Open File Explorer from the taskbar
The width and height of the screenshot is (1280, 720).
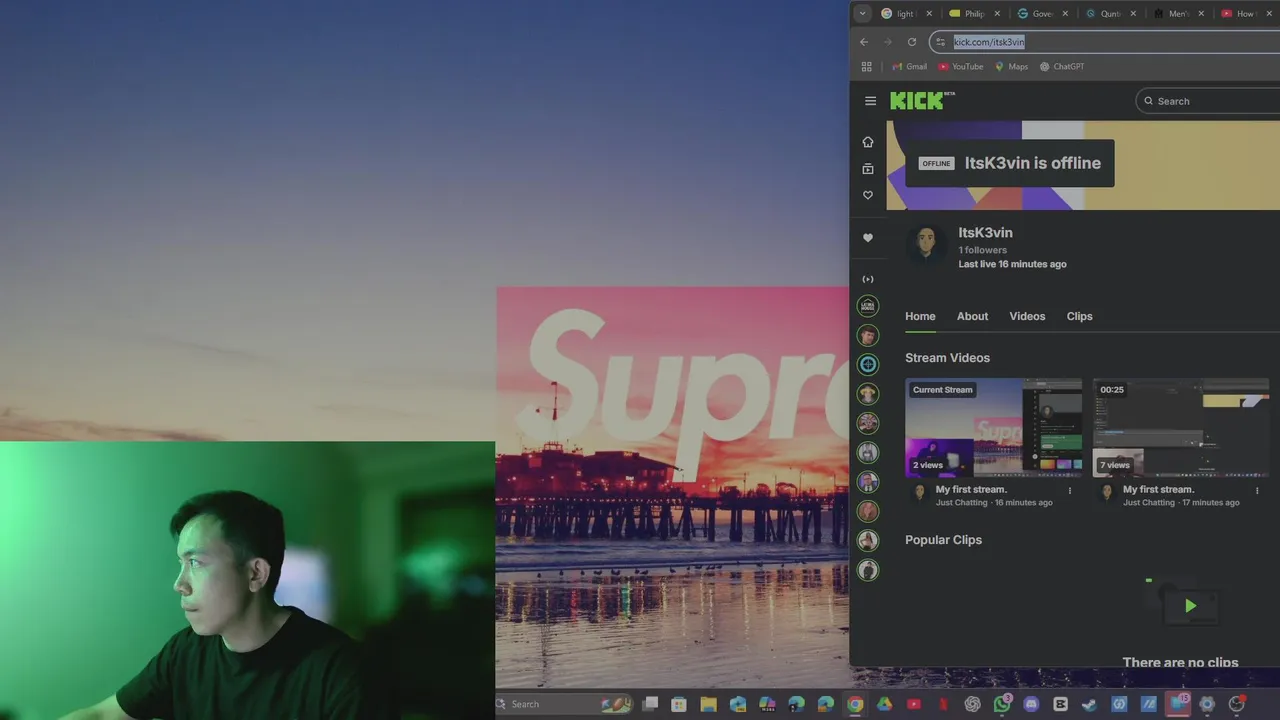[708, 704]
